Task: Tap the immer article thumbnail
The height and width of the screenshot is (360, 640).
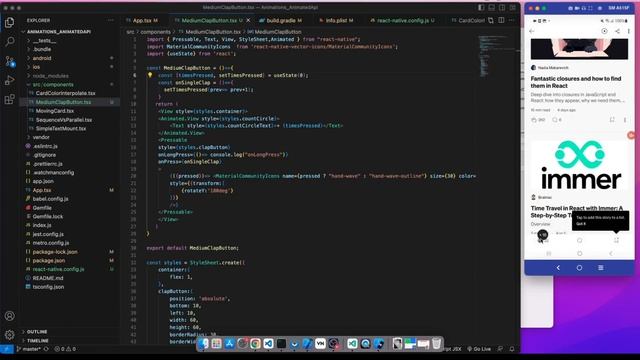Action: [x=579, y=165]
